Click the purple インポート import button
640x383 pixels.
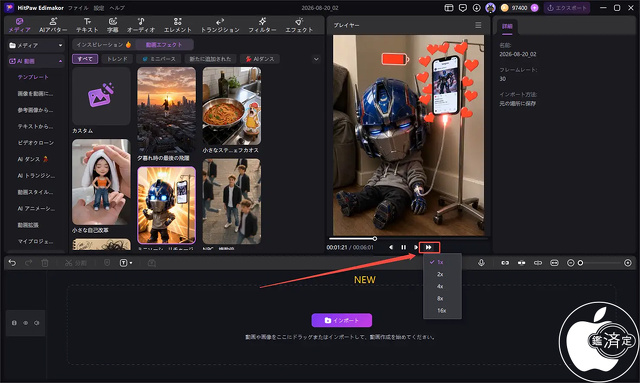point(342,321)
